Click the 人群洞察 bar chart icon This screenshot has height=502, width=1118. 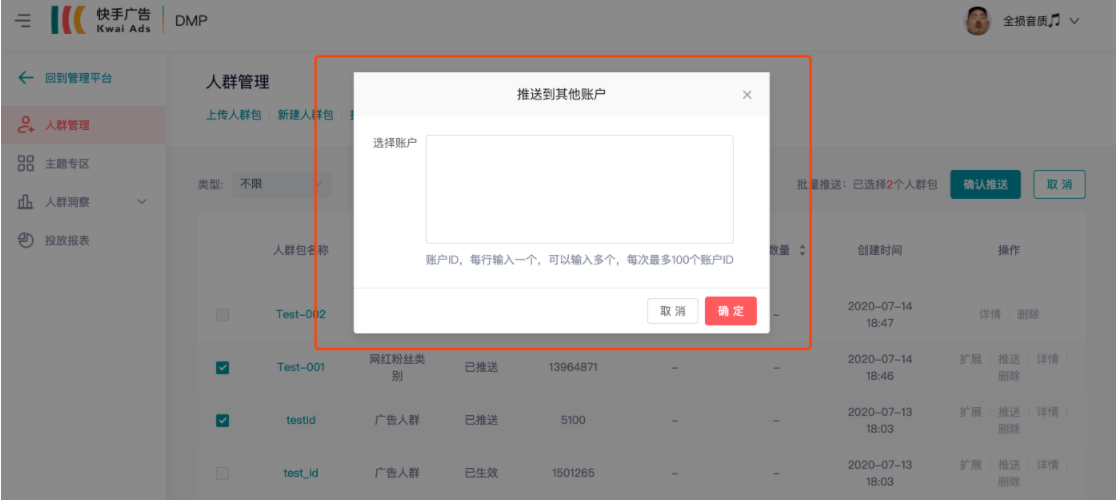pyautogui.click(x=26, y=202)
